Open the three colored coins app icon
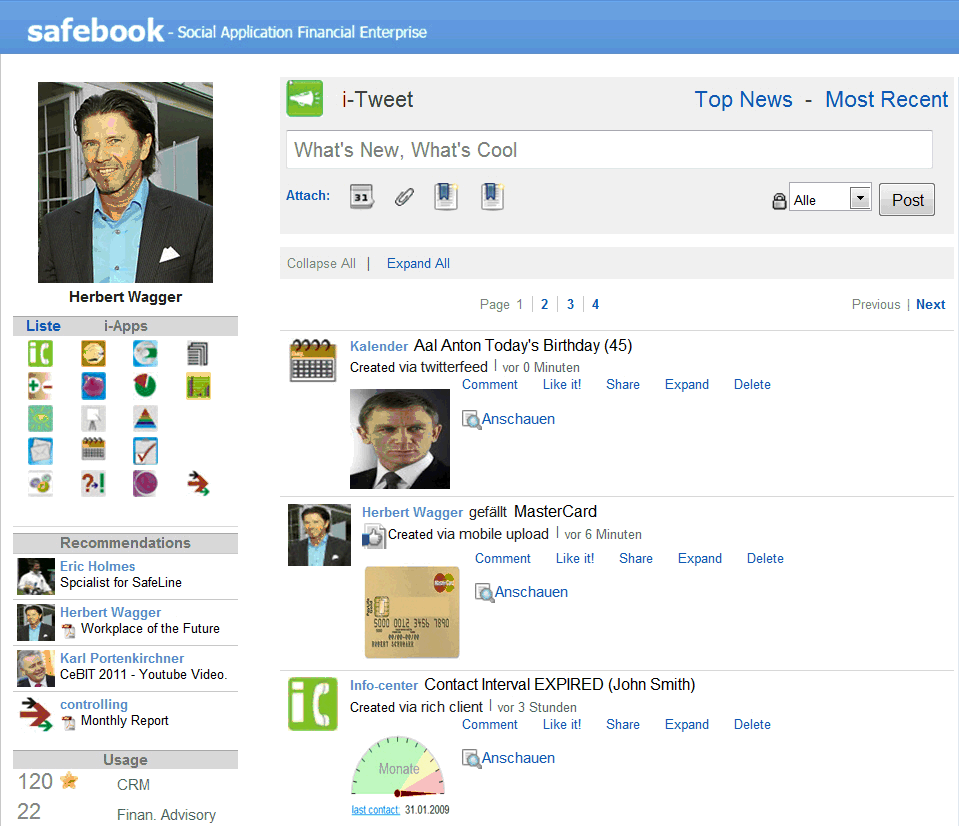This screenshot has height=826, width=959. (x=40, y=483)
